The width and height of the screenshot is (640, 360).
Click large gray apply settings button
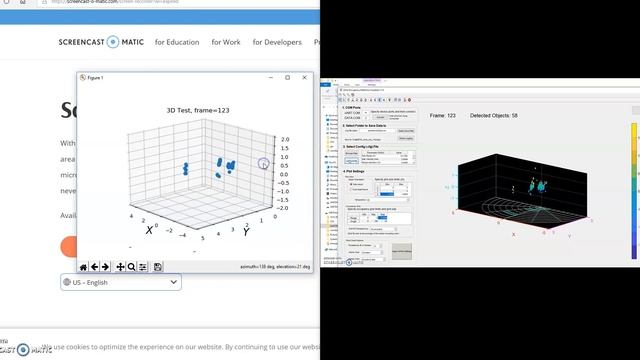(402, 251)
